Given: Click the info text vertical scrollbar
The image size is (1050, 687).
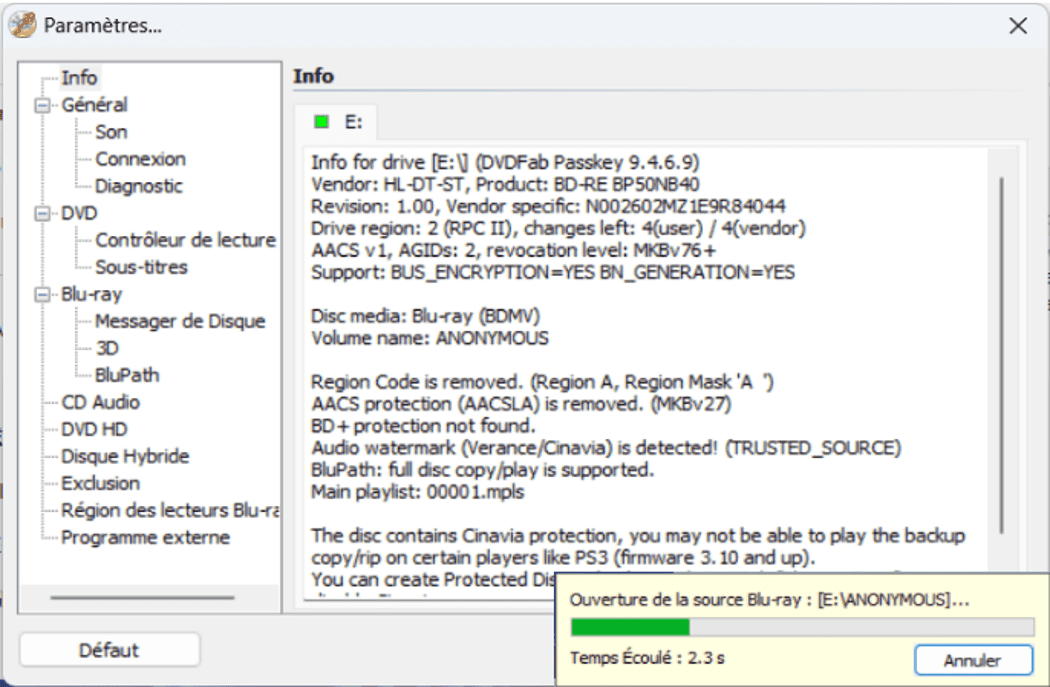Looking at the screenshot, I should (1002, 355).
